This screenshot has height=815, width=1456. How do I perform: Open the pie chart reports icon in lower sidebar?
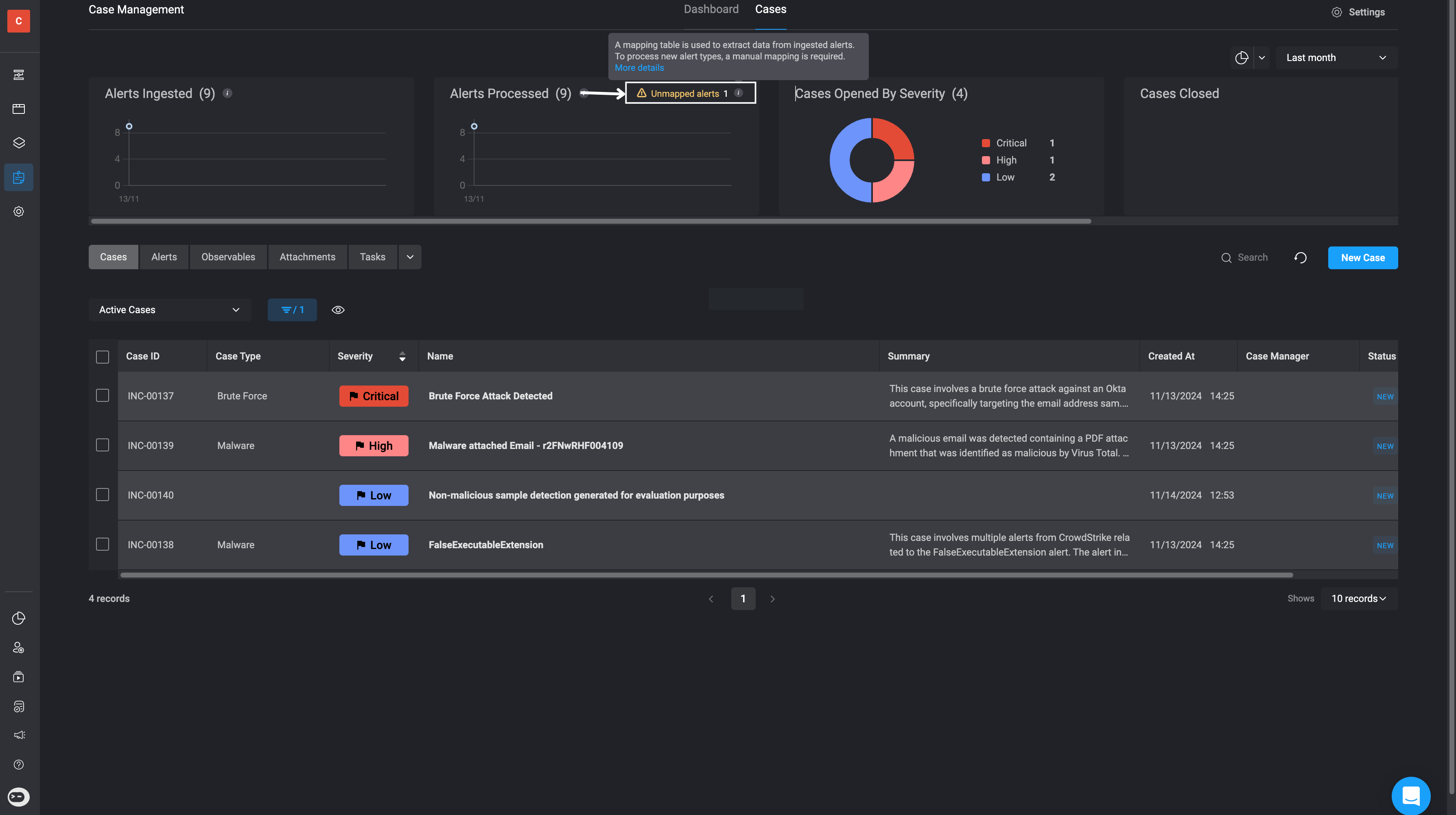pyautogui.click(x=19, y=619)
